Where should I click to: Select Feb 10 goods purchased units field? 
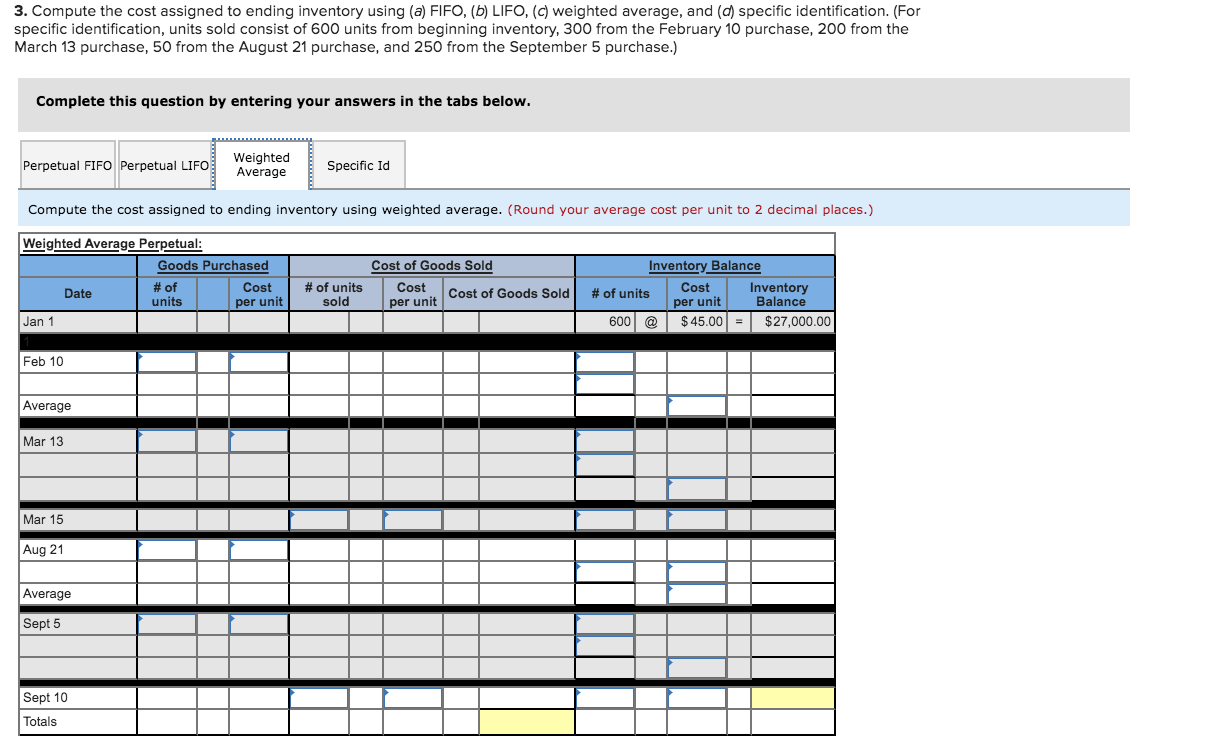167,362
